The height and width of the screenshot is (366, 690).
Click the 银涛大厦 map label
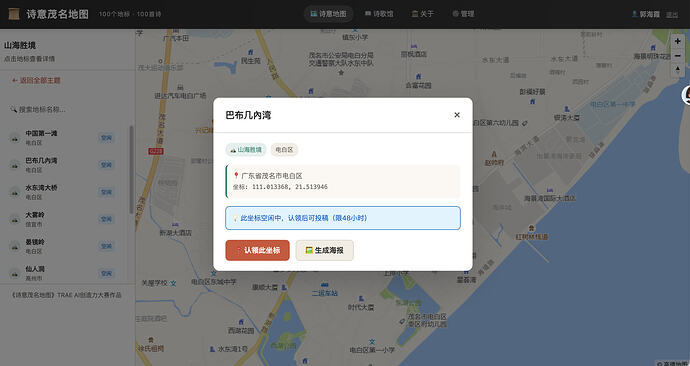pyautogui.click(x=566, y=117)
